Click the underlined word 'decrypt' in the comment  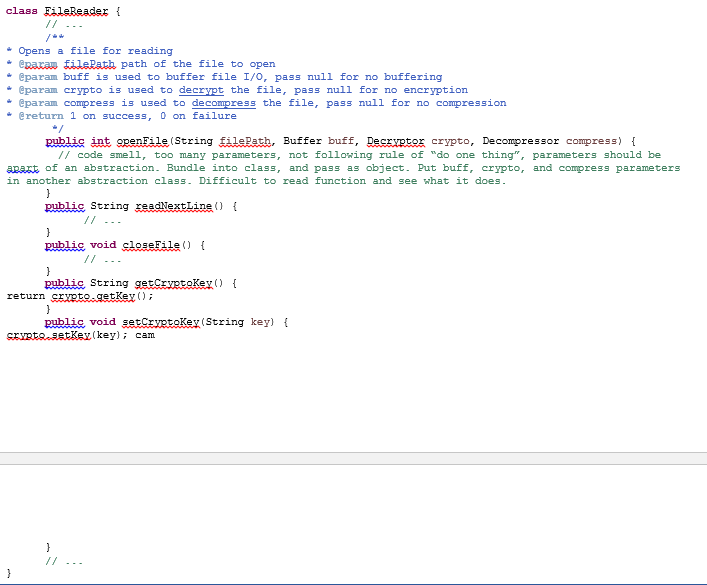pos(201,90)
